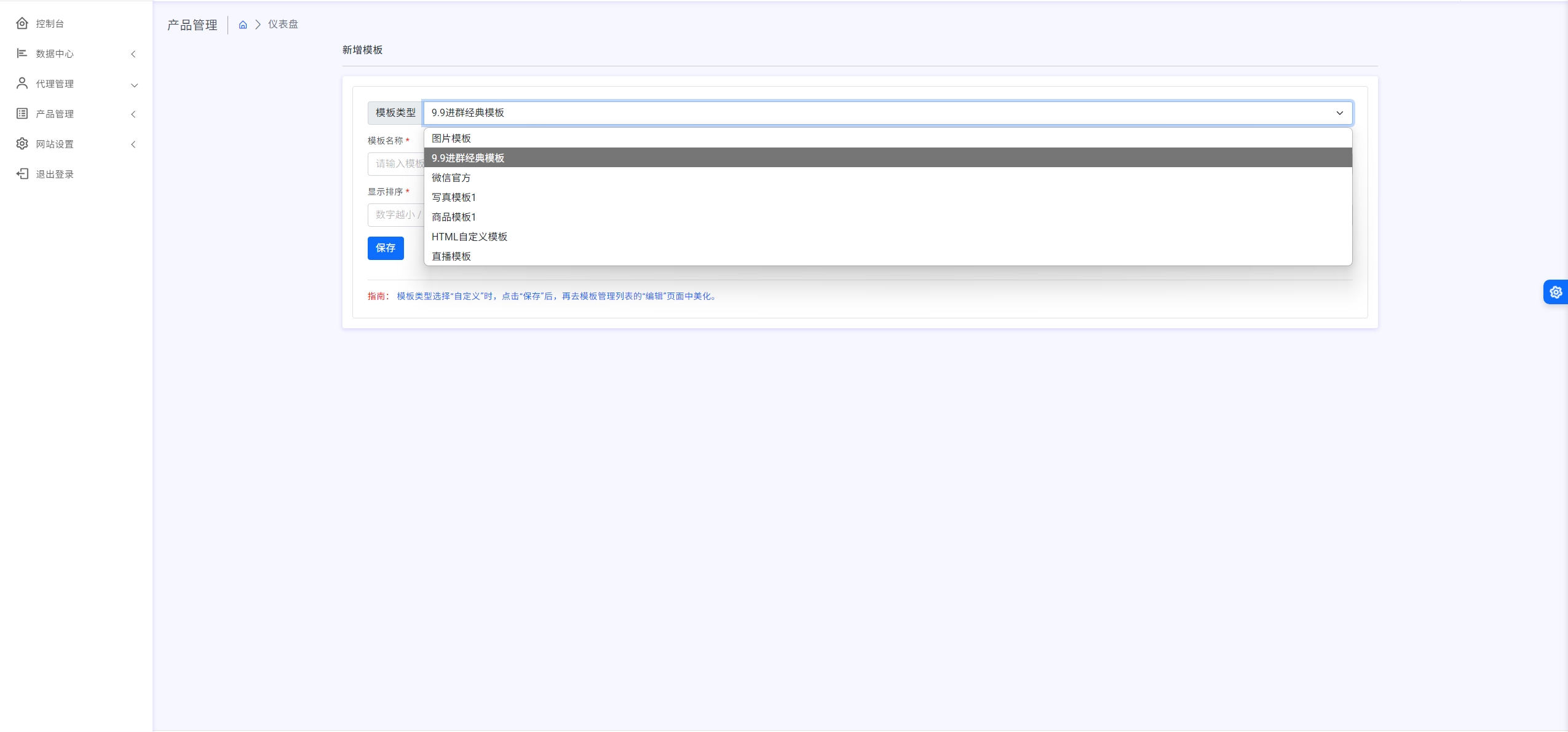The height and width of the screenshot is (732, 1568).
Task: Select 微信官方 option in list
Action: pyautogui.click(x=451, y=178)
